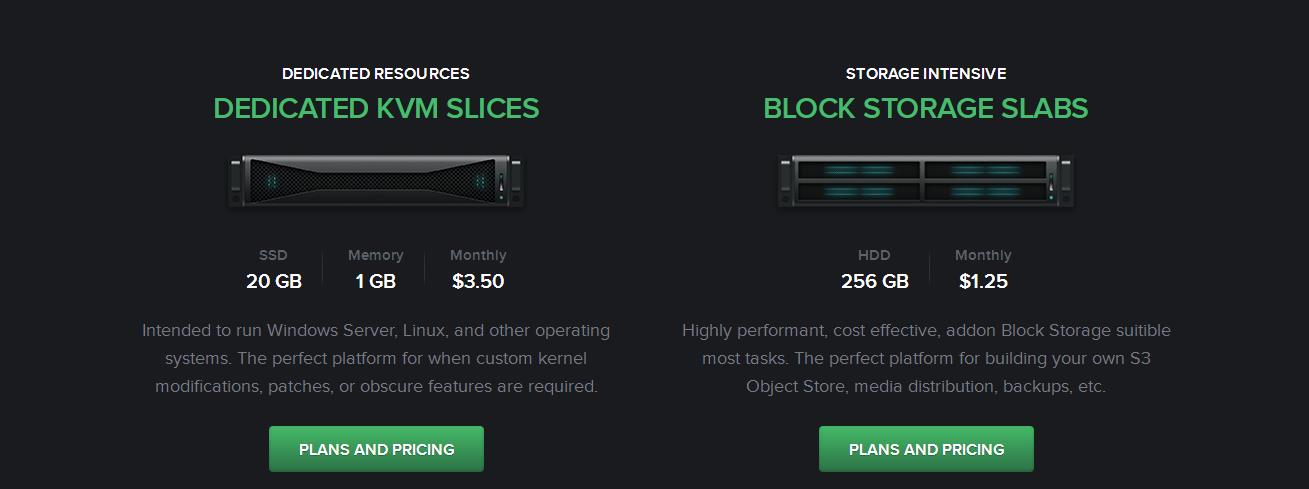The image size is (1309, 489).
Task: Open Plans and Pricing for Block Storage
Action: [926, 449]
